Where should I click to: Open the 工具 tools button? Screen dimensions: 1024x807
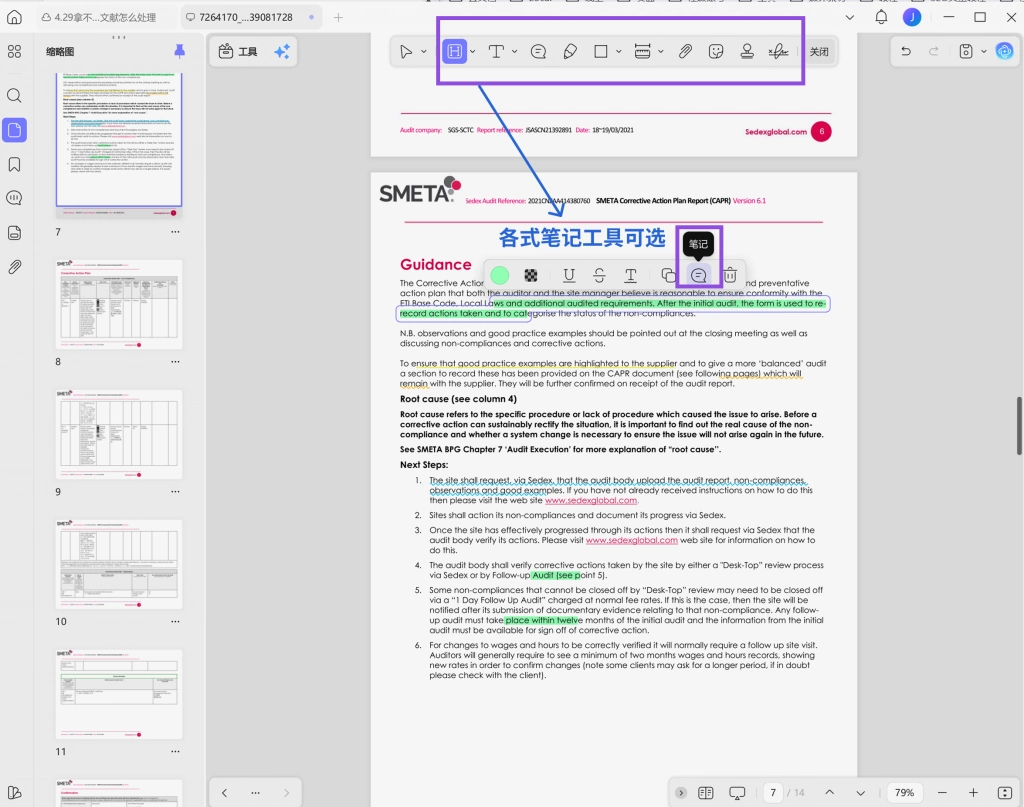coord(238,52)
